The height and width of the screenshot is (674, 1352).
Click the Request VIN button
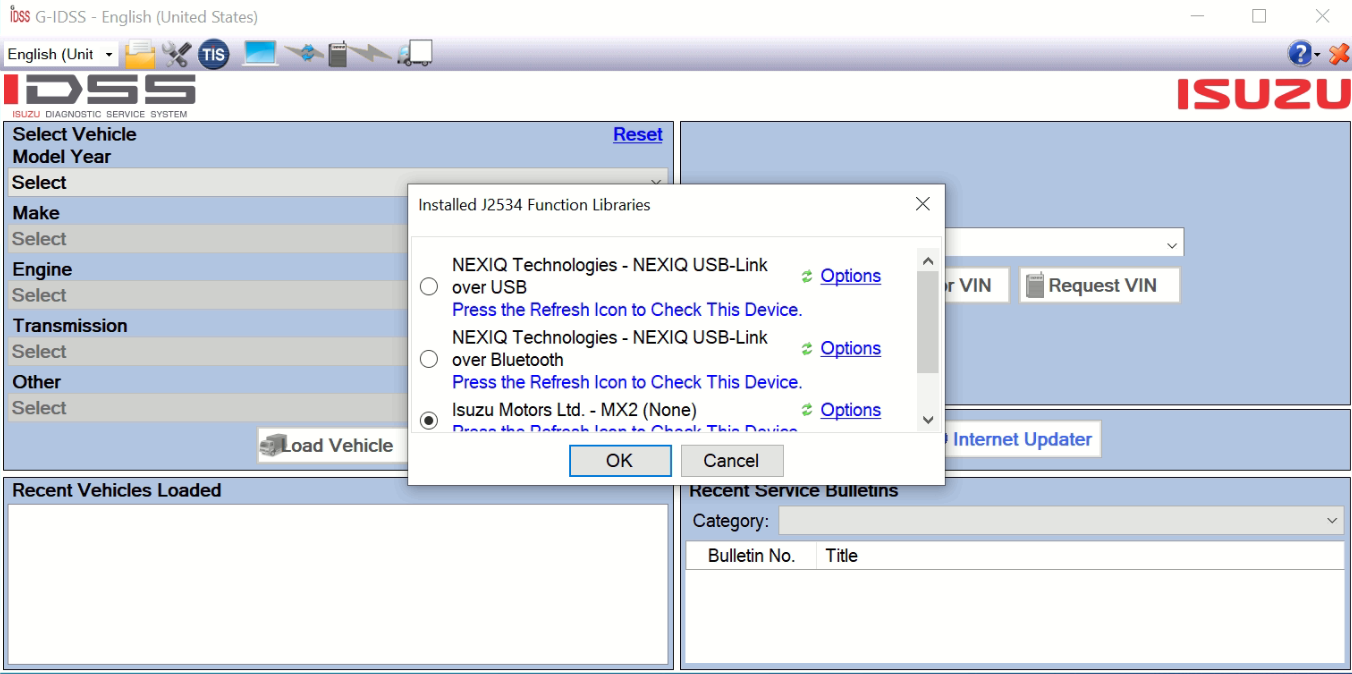click(x=1098, y=285)
